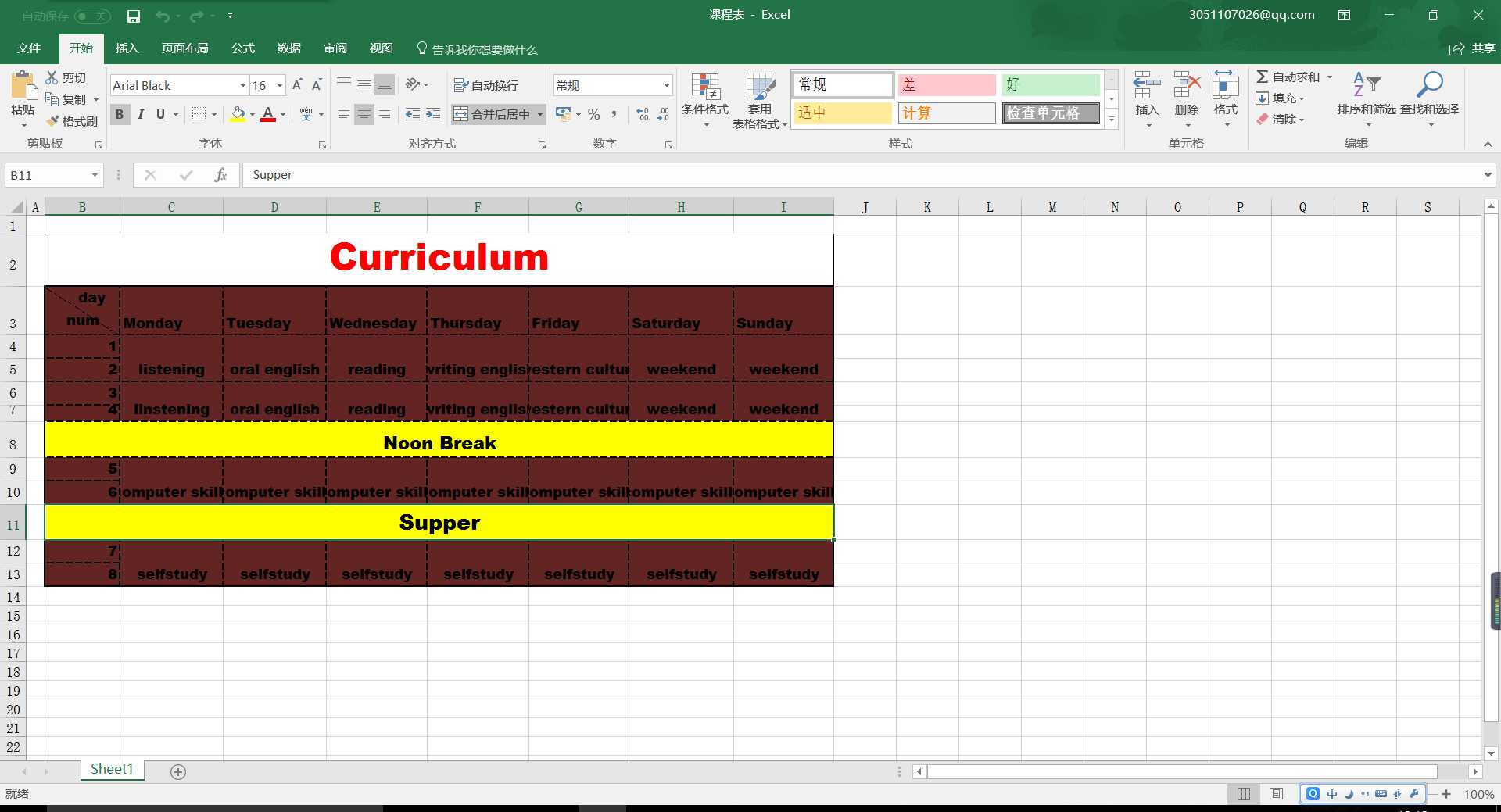Increase decimal places
The width and height of the screenshot is (1501, 812).
click(643, 114)
